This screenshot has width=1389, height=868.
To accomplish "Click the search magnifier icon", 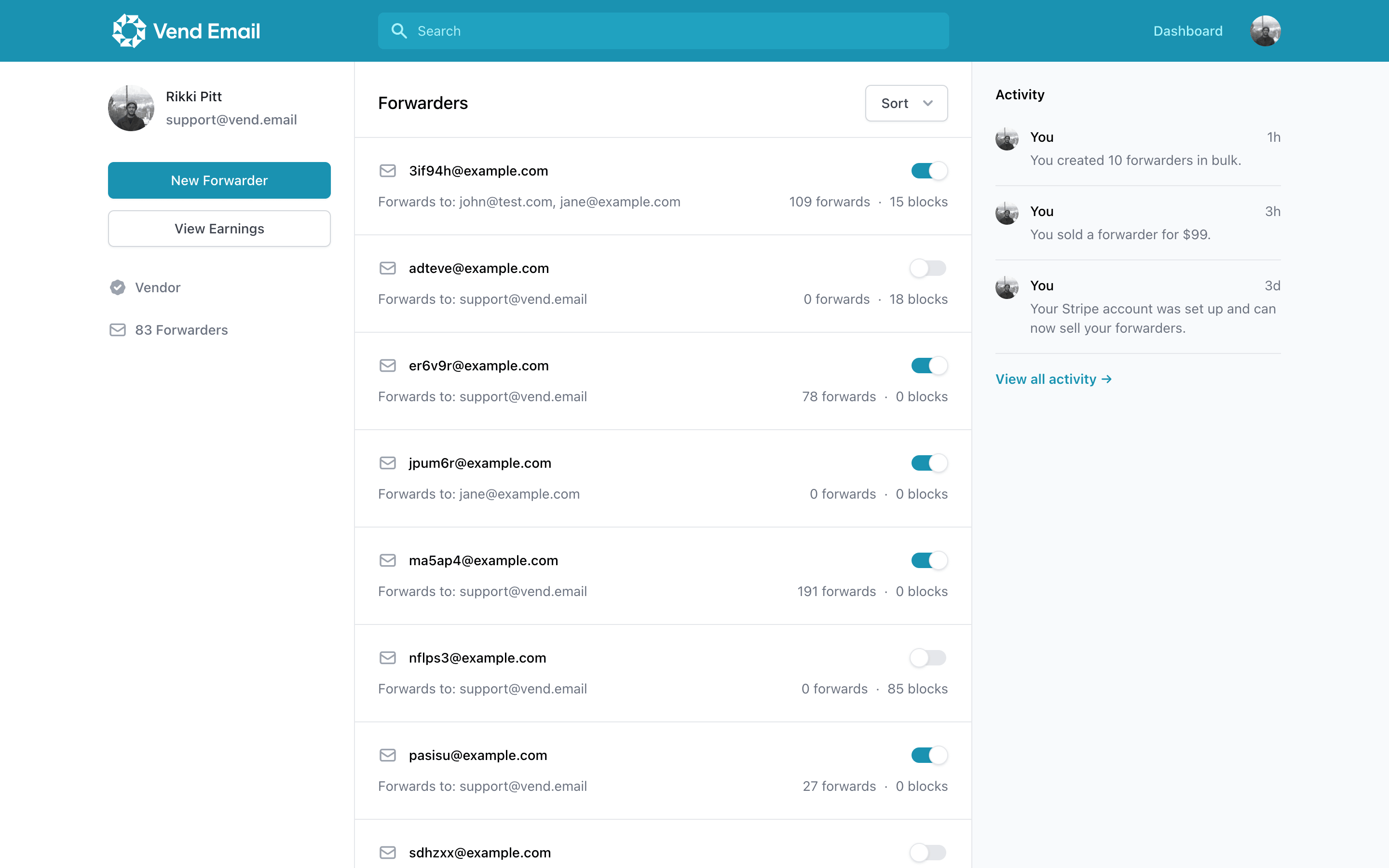I will (x=400, y=30).
